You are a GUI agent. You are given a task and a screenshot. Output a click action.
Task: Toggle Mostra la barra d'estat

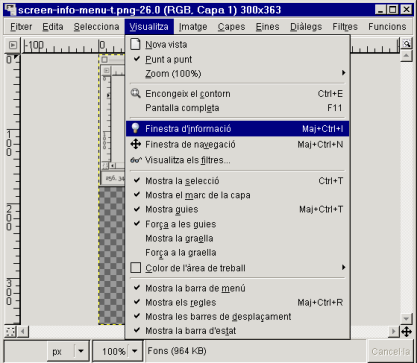coord(237,331)
